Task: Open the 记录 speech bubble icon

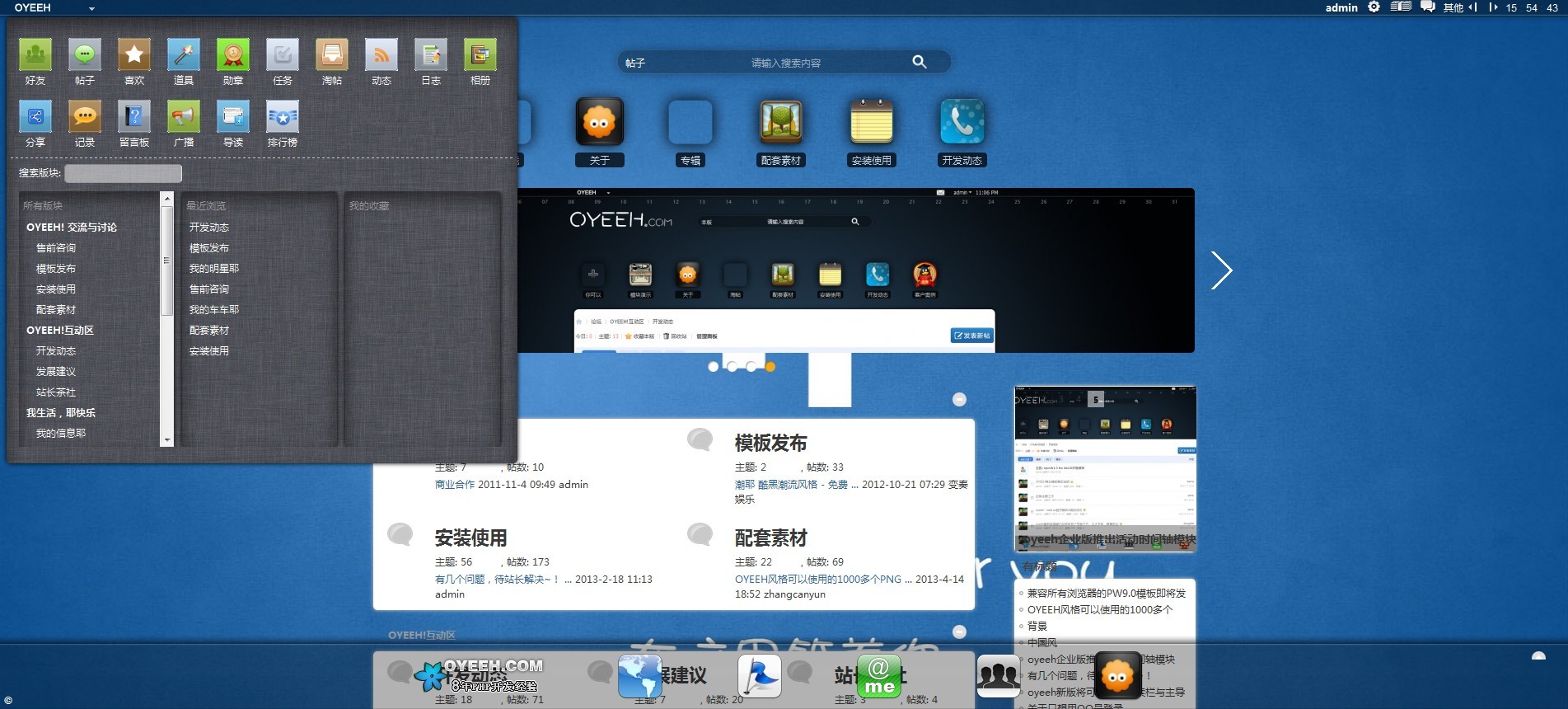Action: tap(85, 117)
